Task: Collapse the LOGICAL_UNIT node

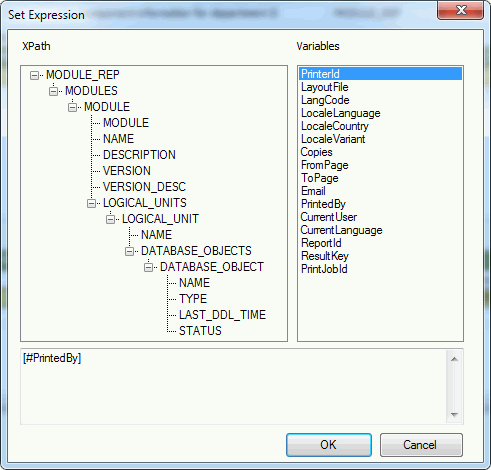Action: (x=110, y=219)
